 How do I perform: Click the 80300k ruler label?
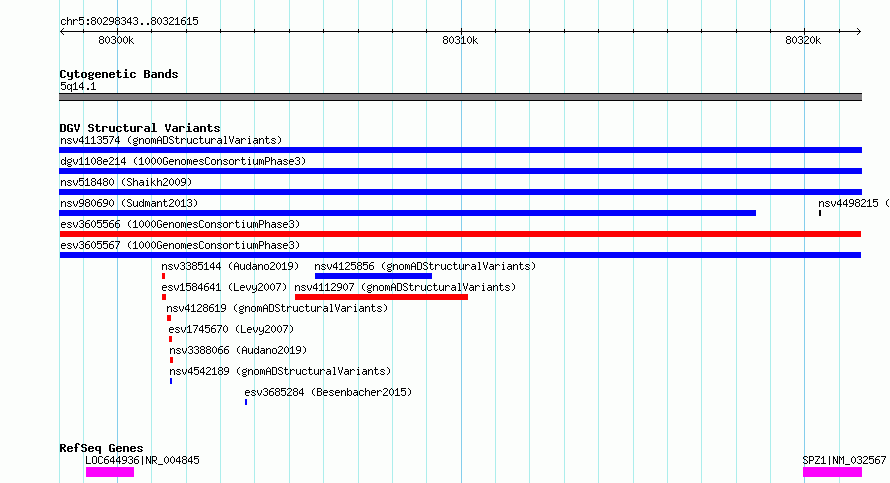(116, 40)
